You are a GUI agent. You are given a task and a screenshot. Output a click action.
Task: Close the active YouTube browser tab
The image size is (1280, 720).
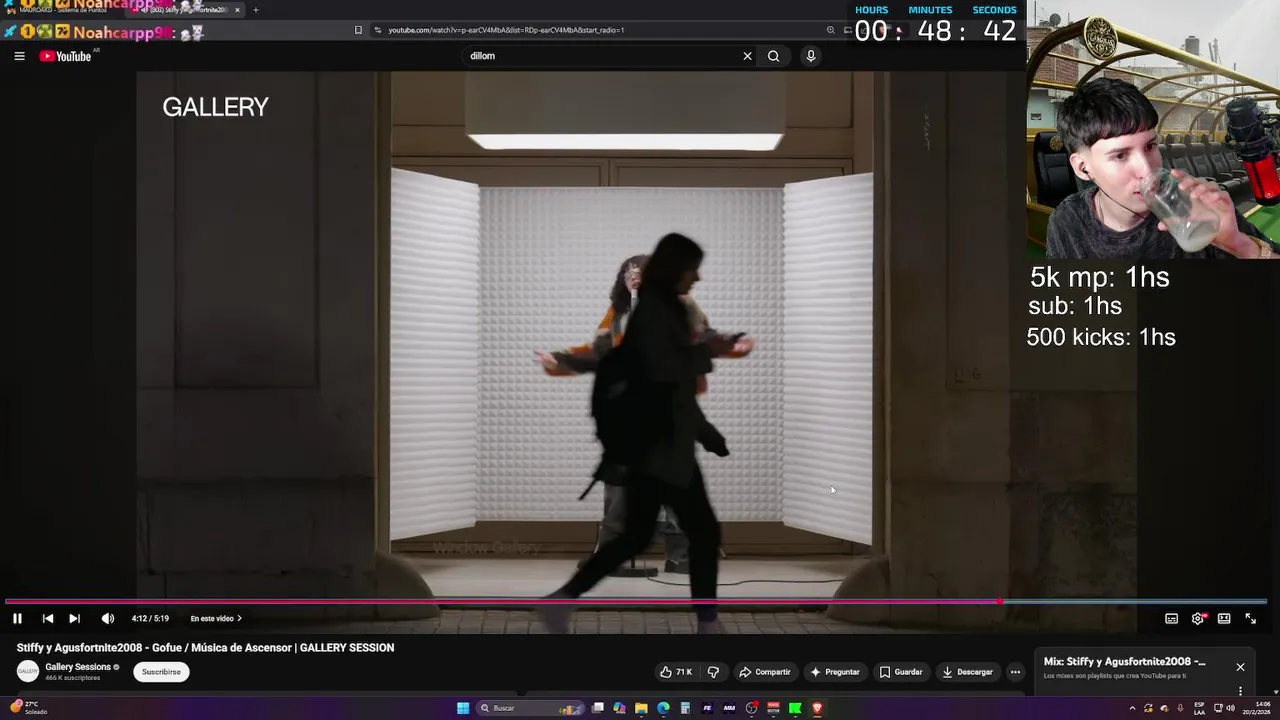(237, 10)
